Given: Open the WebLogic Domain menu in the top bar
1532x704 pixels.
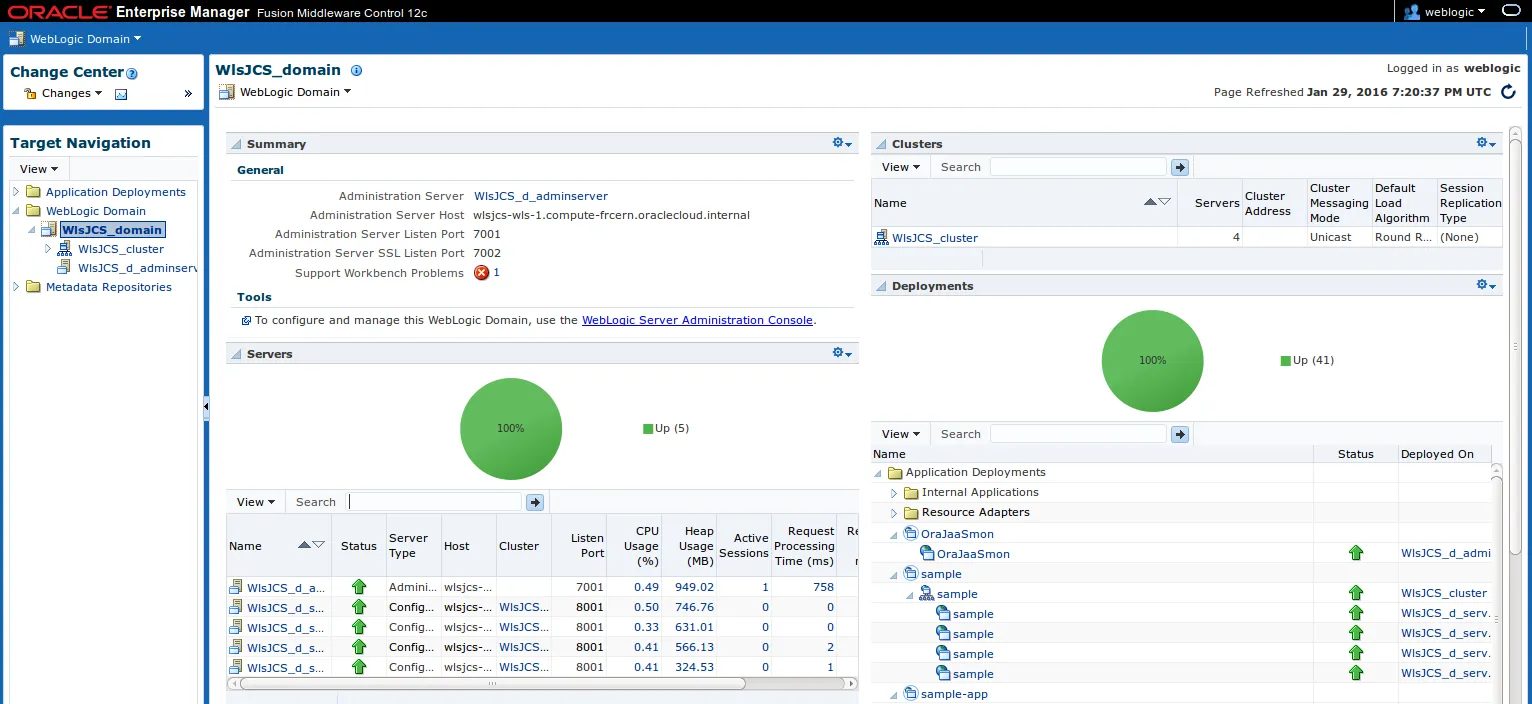Looking at the screenshot, I should click(85, 39).
